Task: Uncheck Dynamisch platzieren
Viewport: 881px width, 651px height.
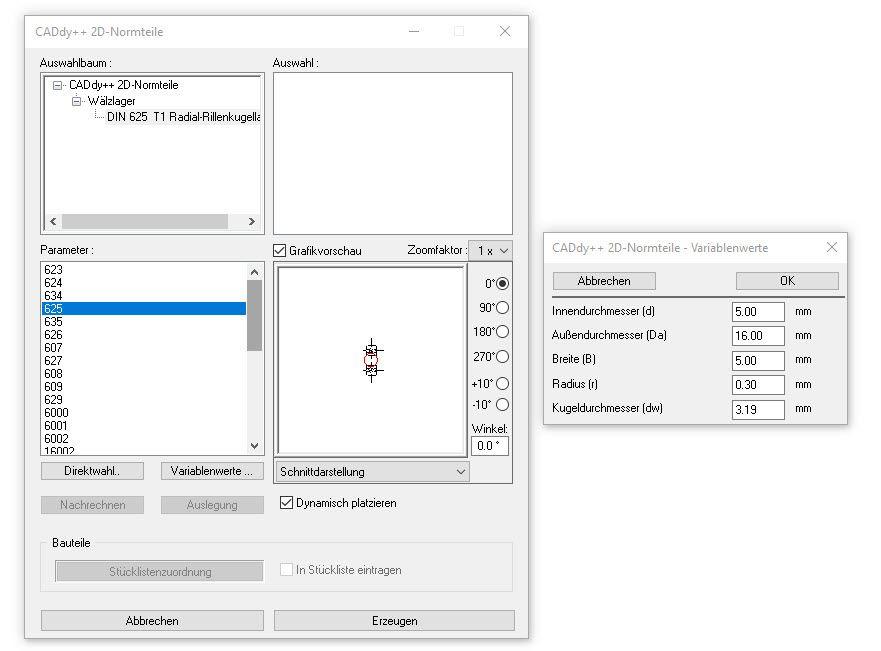Action: tap(287, 503)
